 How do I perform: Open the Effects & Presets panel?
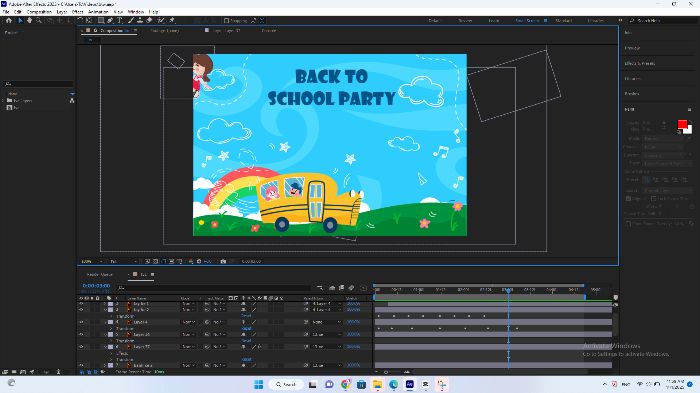coord(640,63)
